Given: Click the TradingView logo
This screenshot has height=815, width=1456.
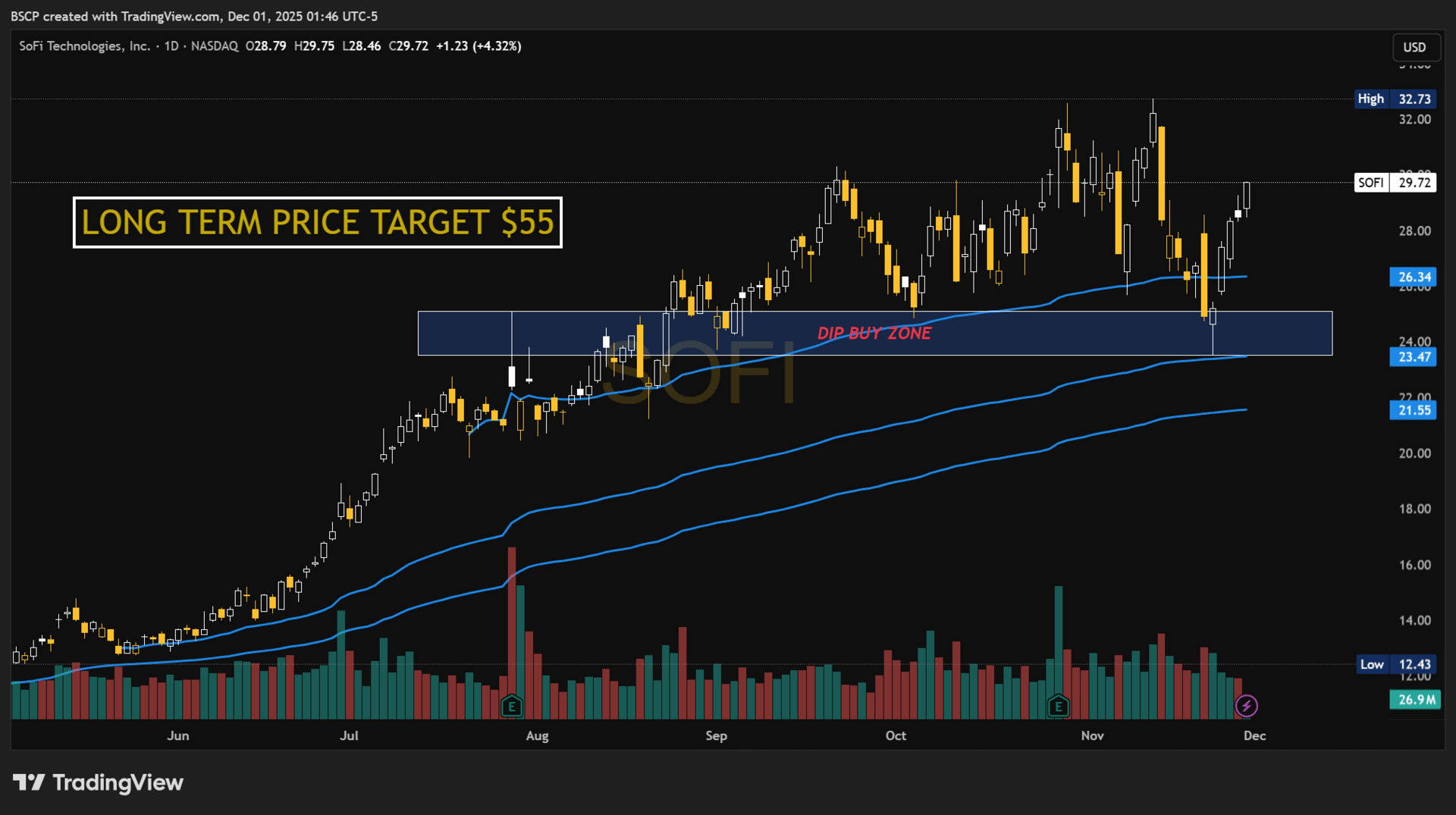Looking at the screenshot, I should tap(98, 782).
